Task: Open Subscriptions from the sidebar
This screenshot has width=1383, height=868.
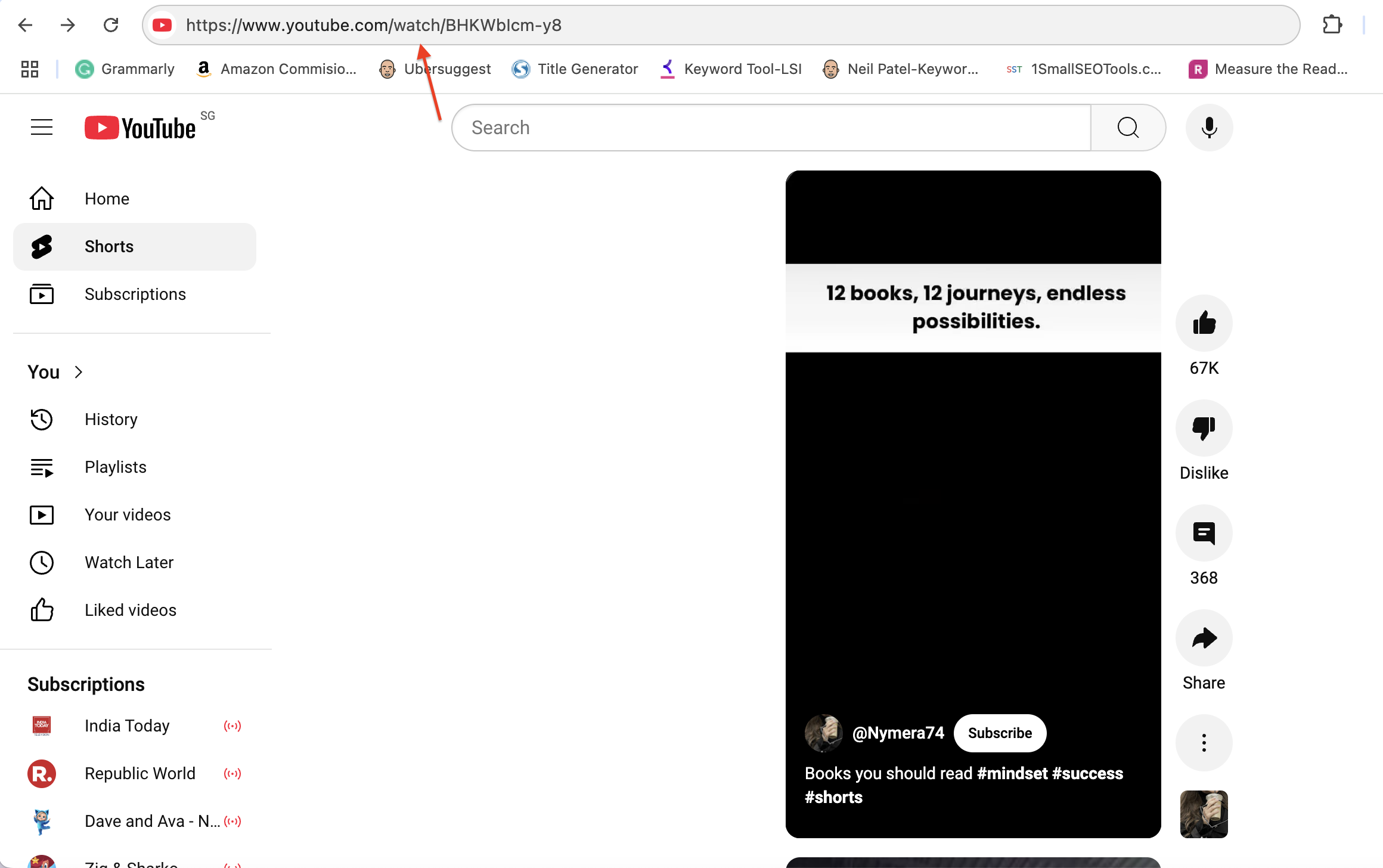Action: click(x=135, y=294)
